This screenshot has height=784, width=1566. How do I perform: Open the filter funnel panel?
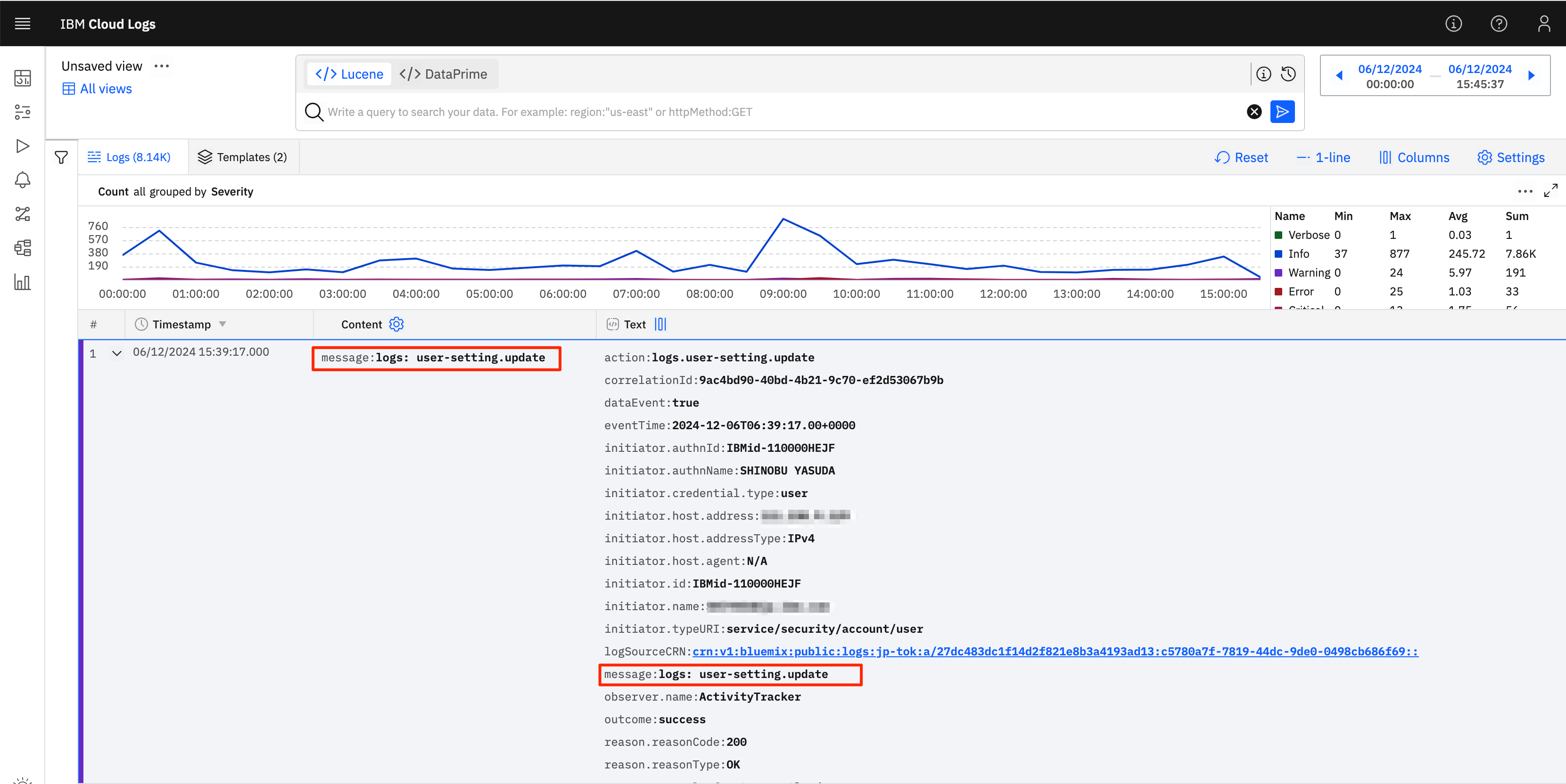tap(61, 158)
